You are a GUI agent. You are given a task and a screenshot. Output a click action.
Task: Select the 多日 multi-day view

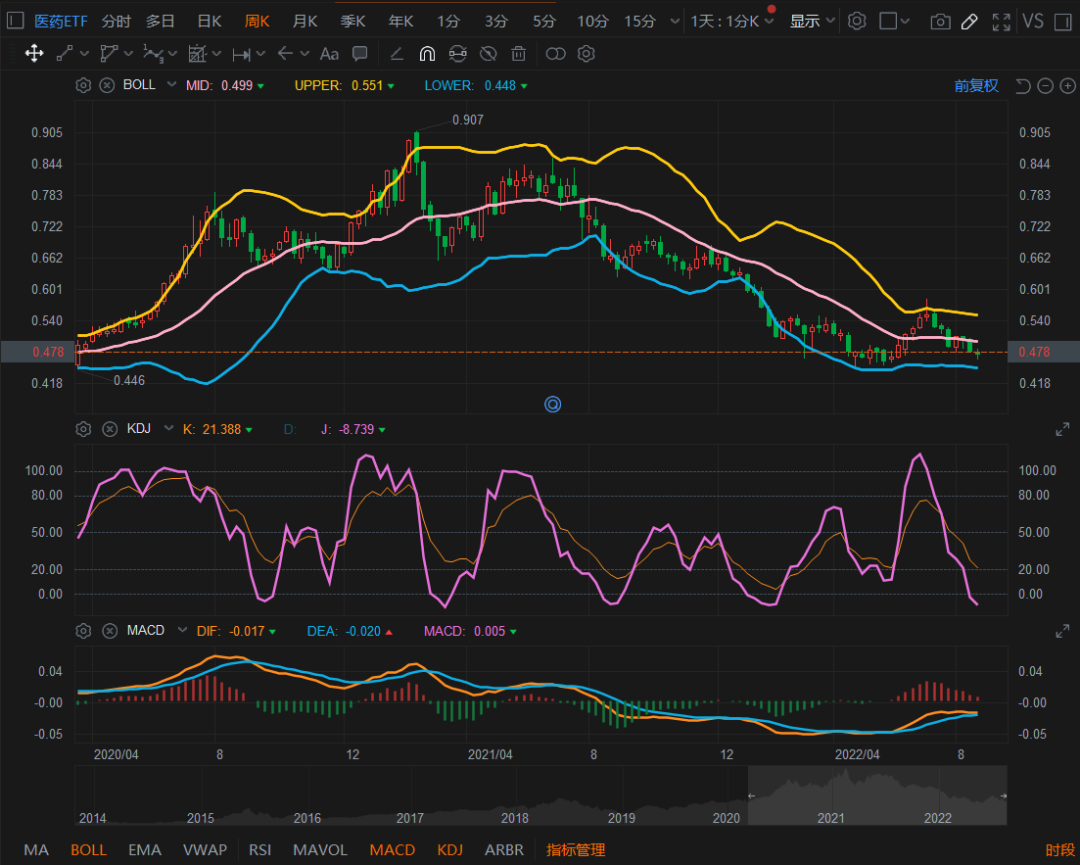160,21
